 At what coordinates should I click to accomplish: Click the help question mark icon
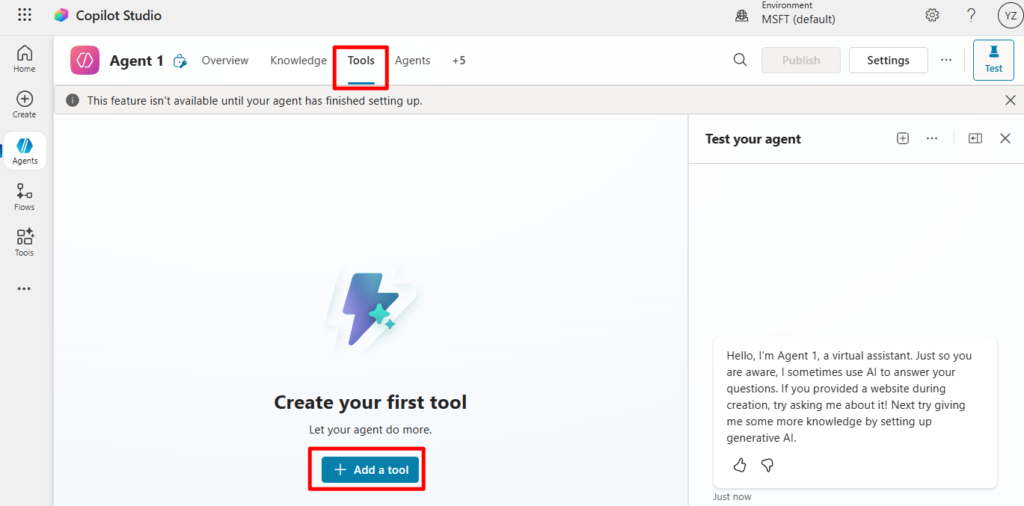point(971,15)
